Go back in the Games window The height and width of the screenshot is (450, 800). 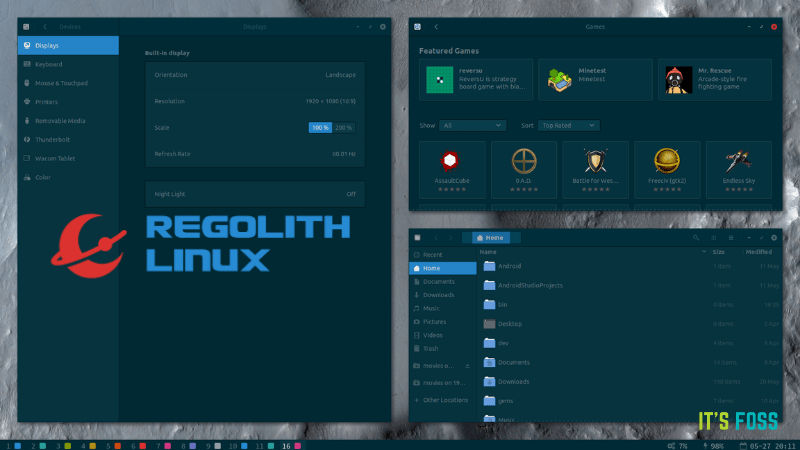436,27
